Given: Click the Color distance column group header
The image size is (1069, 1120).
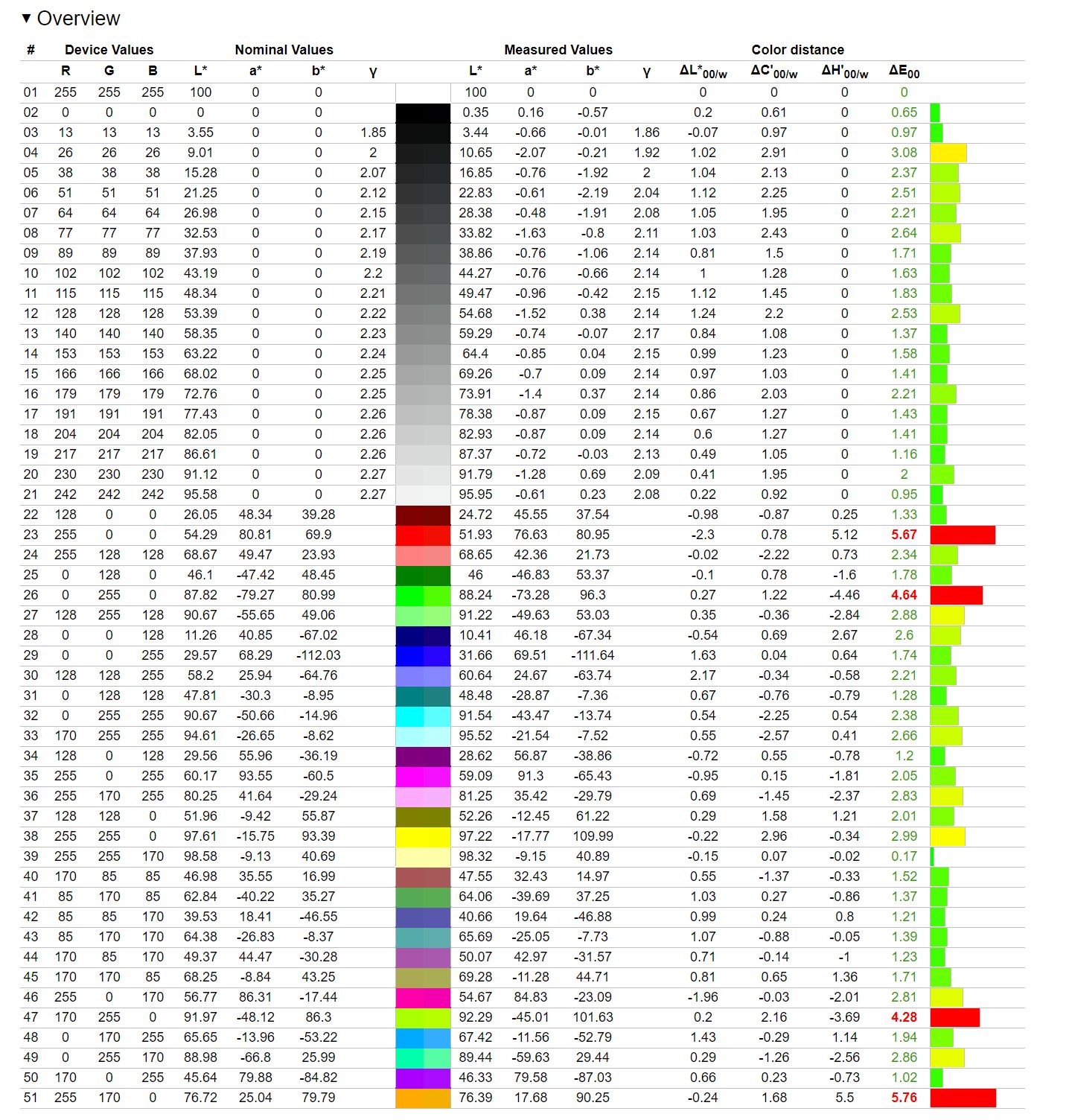Looking at the screenshot, I should click(x=797, y=50).
